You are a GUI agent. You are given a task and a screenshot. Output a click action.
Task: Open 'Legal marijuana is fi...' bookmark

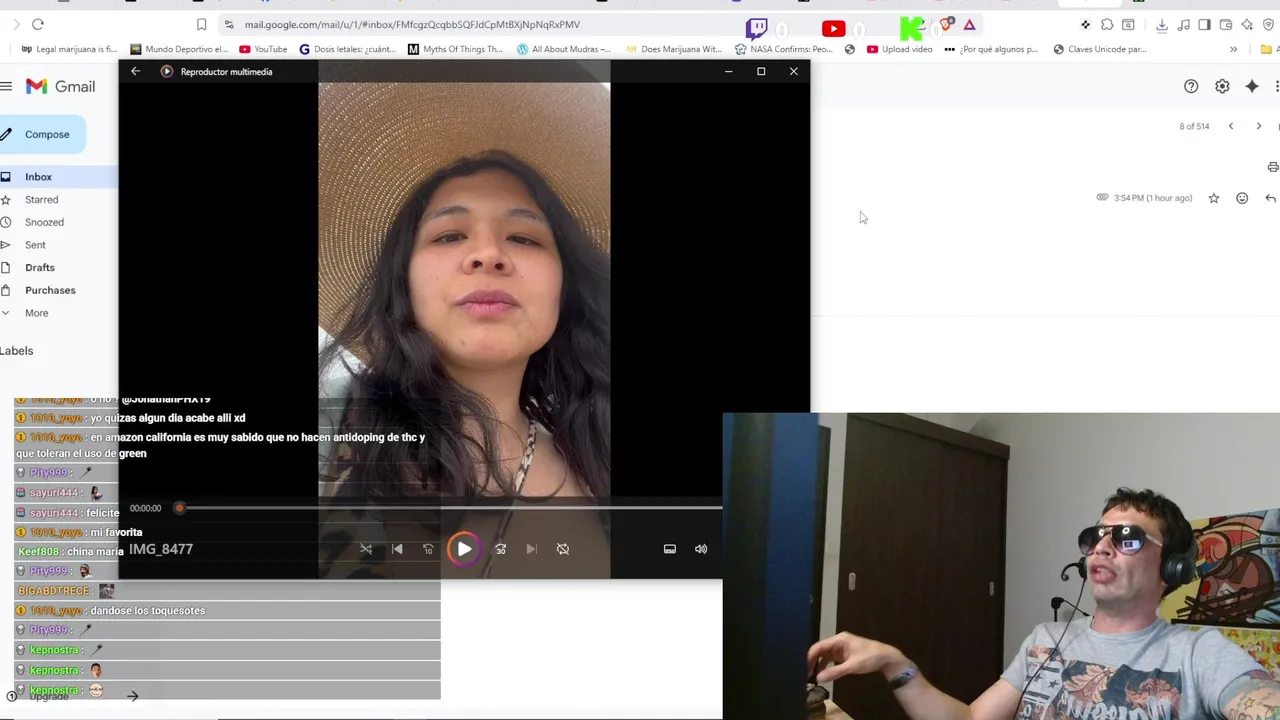(x=69, y=49)
